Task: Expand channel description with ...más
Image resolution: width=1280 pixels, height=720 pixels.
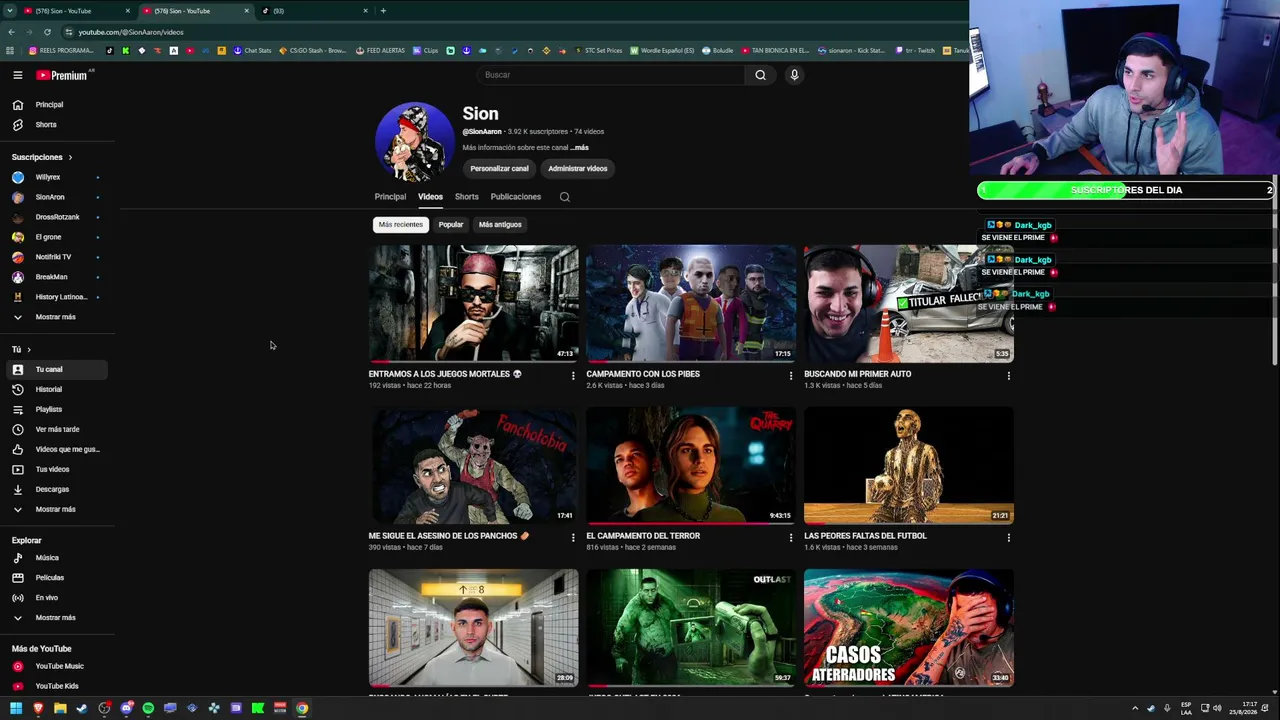Action: click(579, 148)
